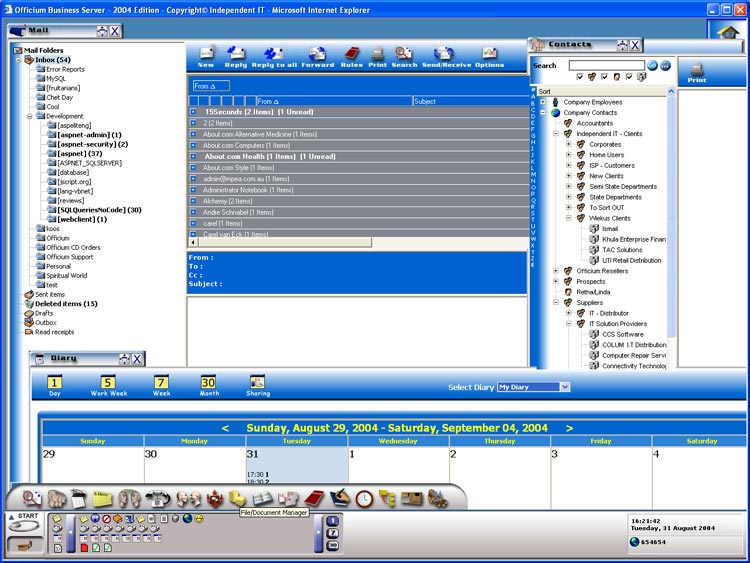Click the telephone icon in the bottom dock

click(158, 498)
